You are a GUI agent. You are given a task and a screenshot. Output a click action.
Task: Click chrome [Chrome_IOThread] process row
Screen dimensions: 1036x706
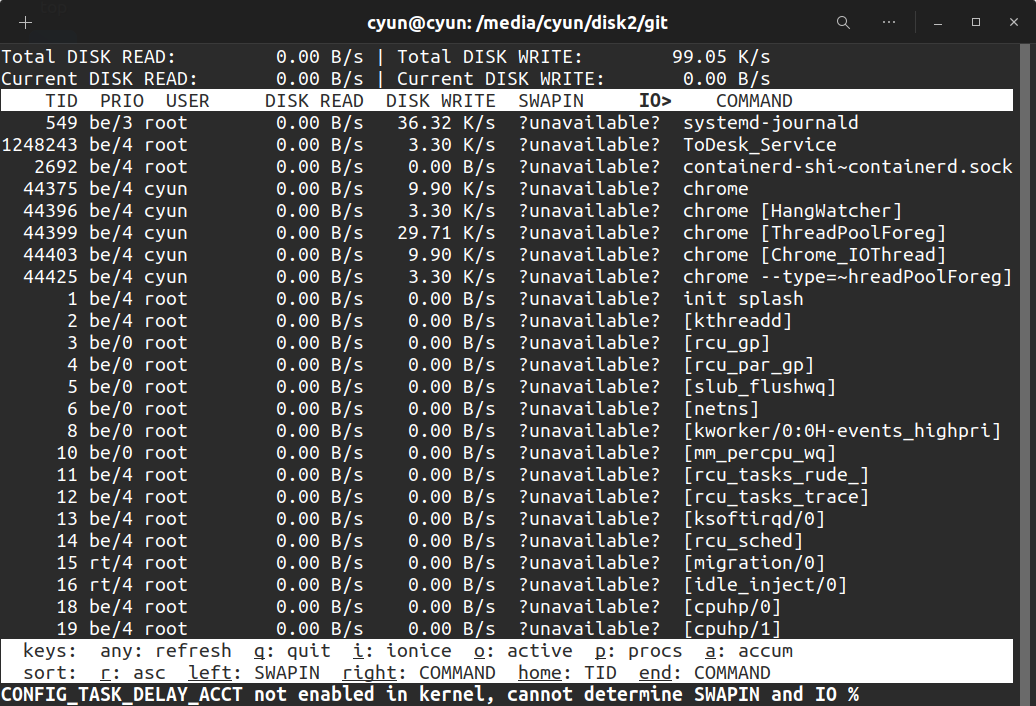[507, 255]
